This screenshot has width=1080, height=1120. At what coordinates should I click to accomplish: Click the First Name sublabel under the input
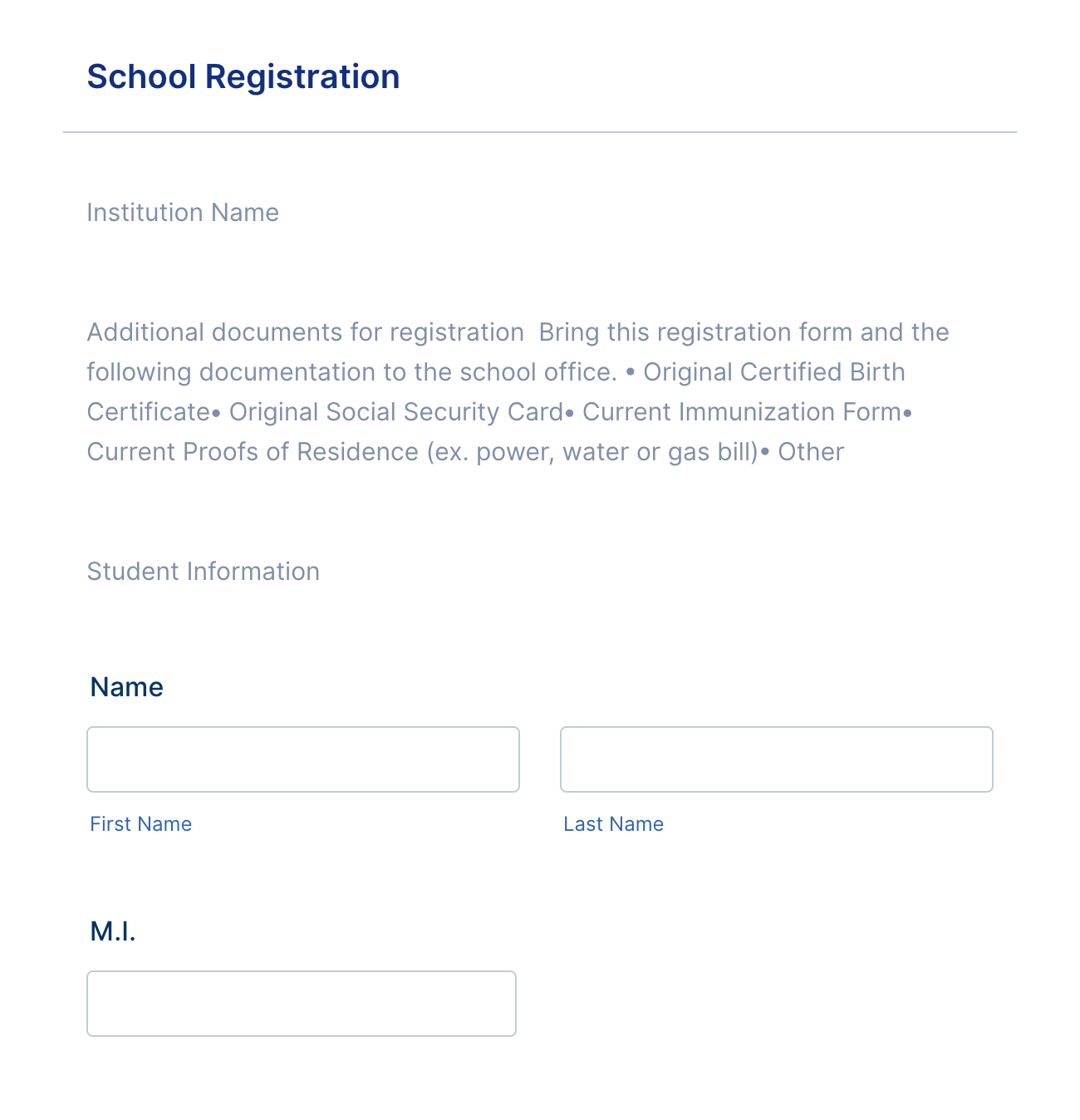click(140, 824)
